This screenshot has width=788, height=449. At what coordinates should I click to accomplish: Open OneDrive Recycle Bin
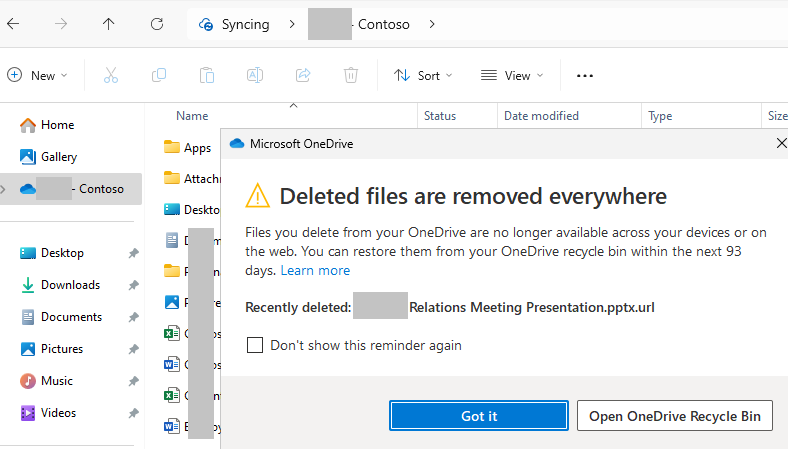click(674, 416)
